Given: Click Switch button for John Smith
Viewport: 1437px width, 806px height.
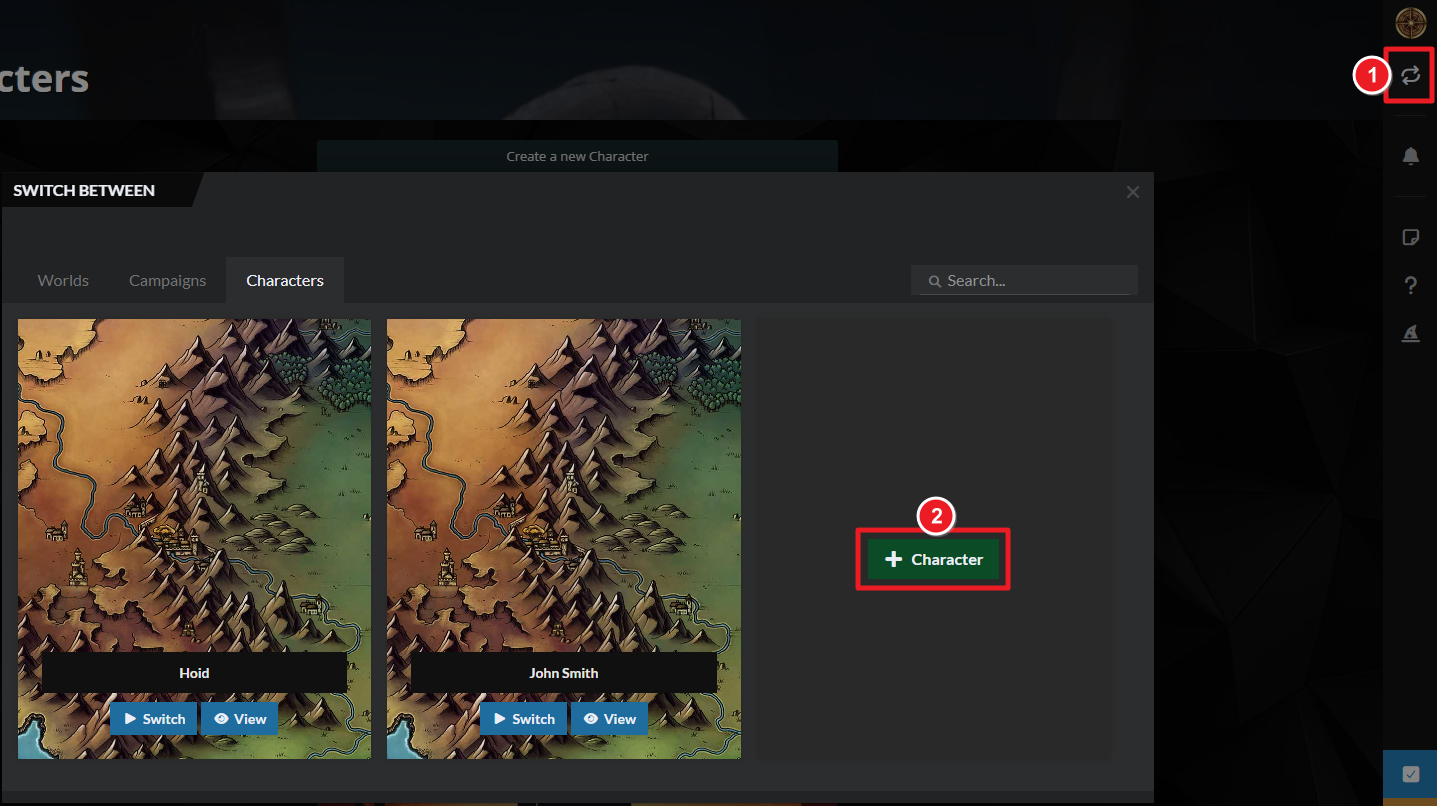Looking at the screenshot, I should point(524,718).
